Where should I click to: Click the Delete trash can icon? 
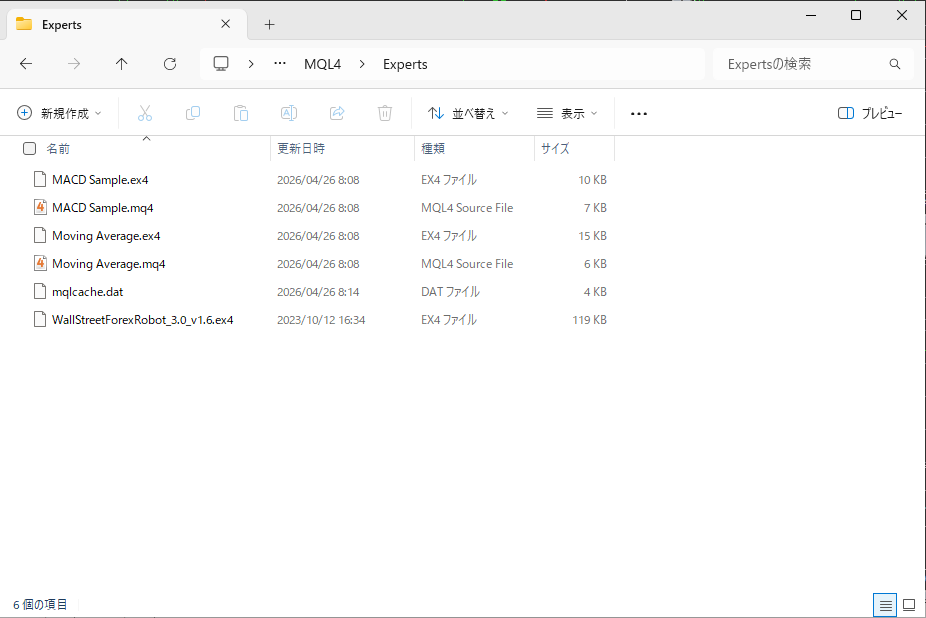coord(385,113)
